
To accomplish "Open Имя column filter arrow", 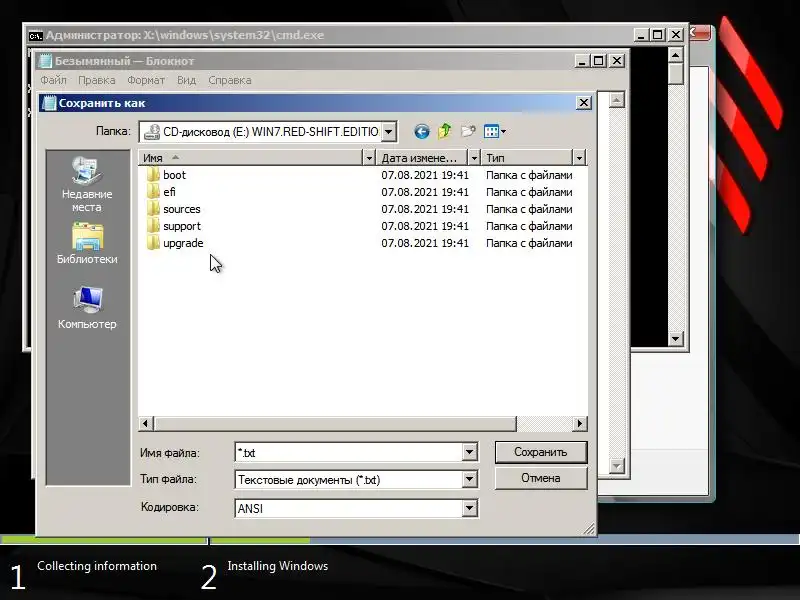I will coord(369,158).
